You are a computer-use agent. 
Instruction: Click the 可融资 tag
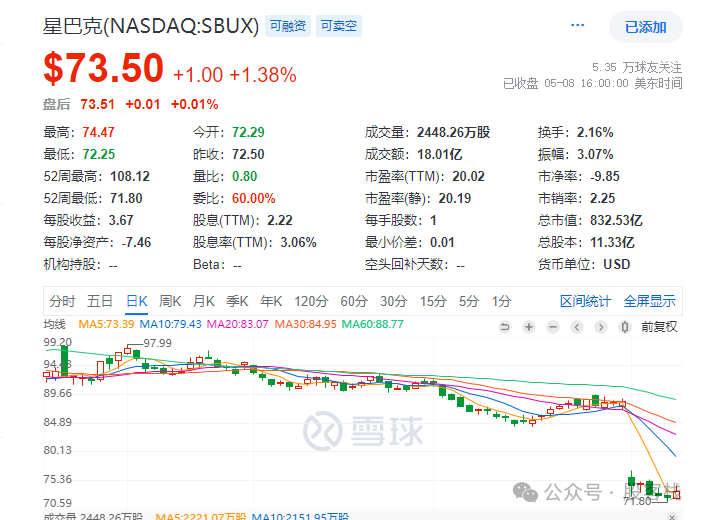288,26
